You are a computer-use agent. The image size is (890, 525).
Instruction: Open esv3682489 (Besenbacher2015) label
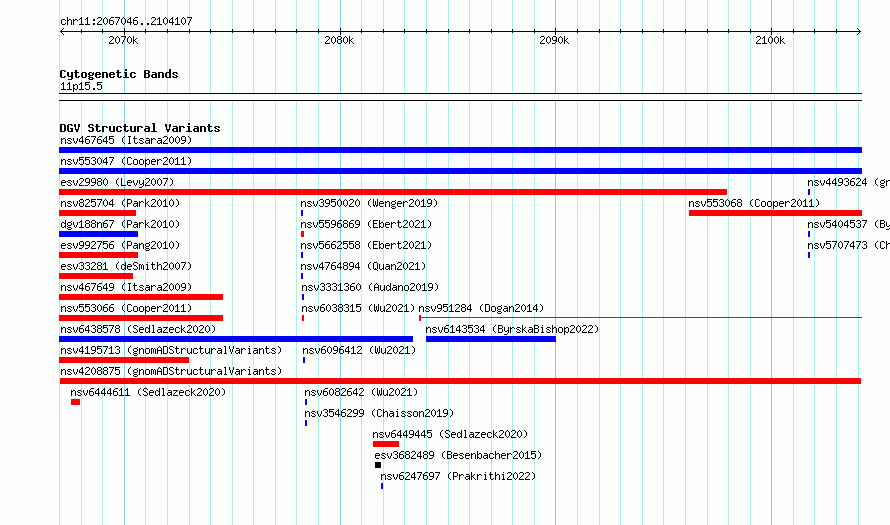(x=458, y=455)
